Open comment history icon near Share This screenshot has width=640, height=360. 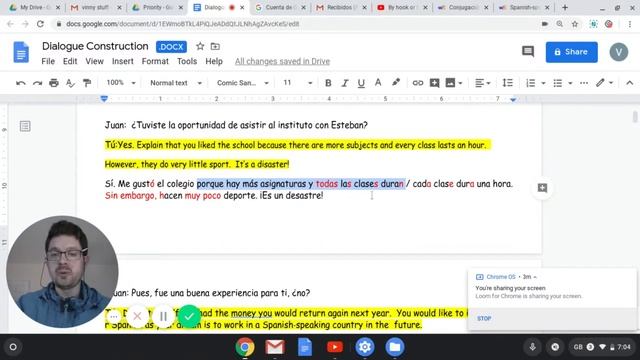528,51
